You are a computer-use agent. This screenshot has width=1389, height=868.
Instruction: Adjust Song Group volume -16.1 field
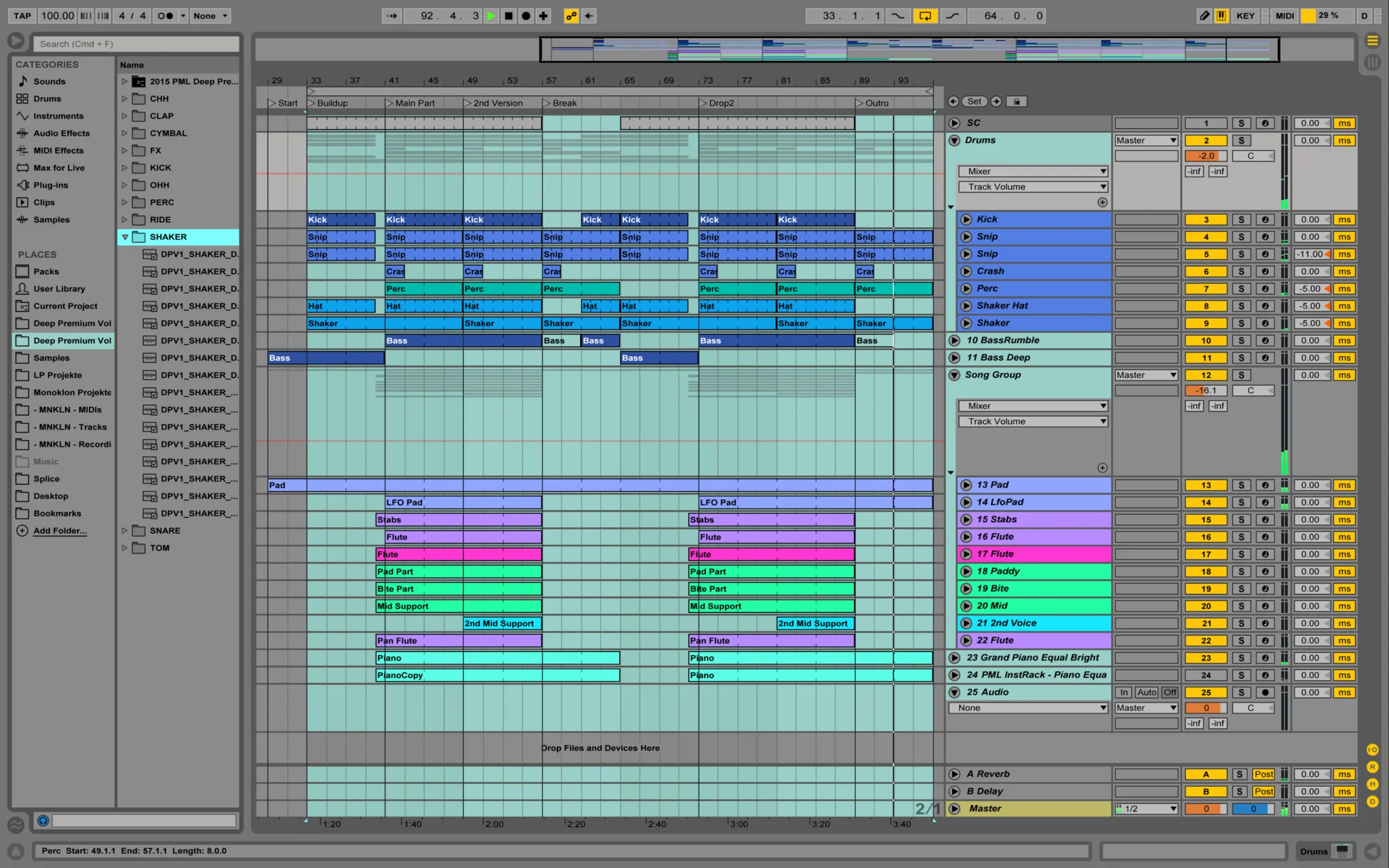[x=1206, y=391]
